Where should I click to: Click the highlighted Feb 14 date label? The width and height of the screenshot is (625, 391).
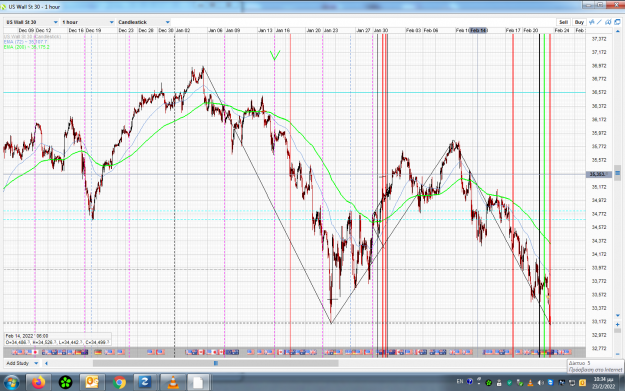coord(478,30)
